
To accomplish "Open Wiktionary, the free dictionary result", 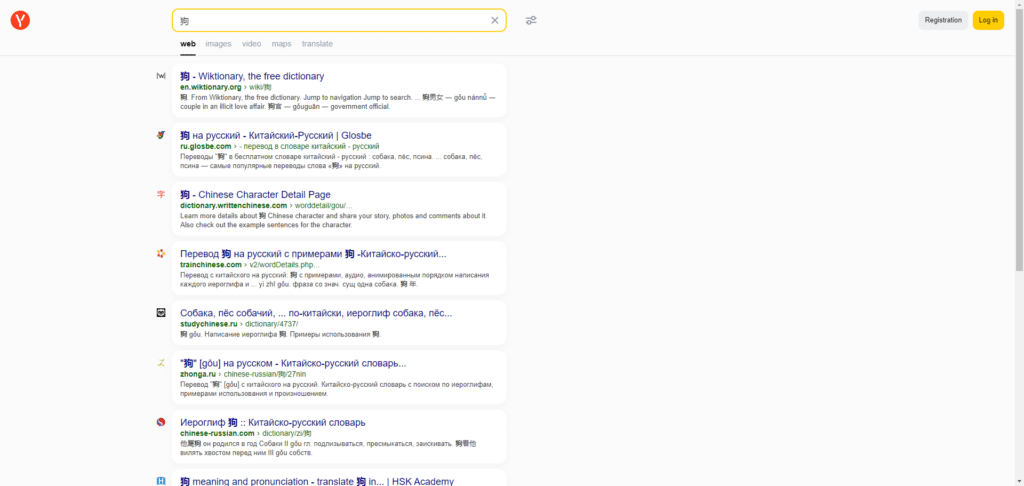I will [x=252, y=76].
